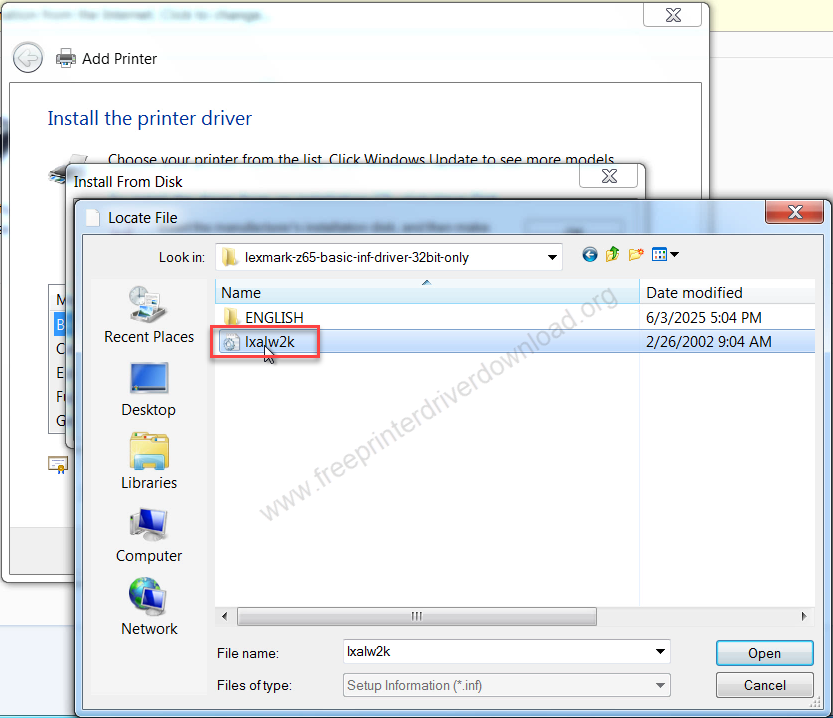Viewport: 833px width, 718px height.
Task: Sort by Name column header
Action: coord(427,293)
